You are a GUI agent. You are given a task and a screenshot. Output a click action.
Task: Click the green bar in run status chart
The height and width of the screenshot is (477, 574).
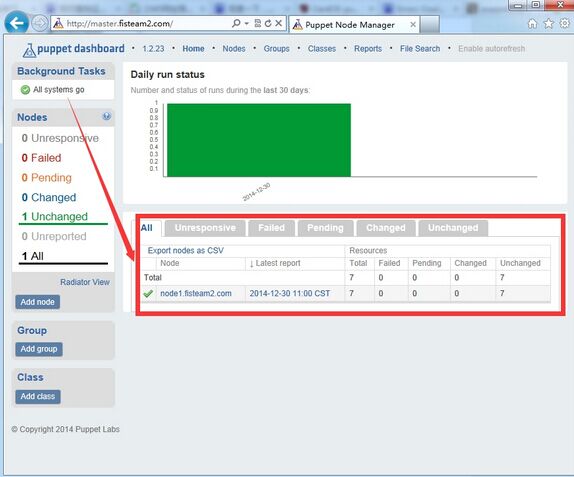[259, 140]
